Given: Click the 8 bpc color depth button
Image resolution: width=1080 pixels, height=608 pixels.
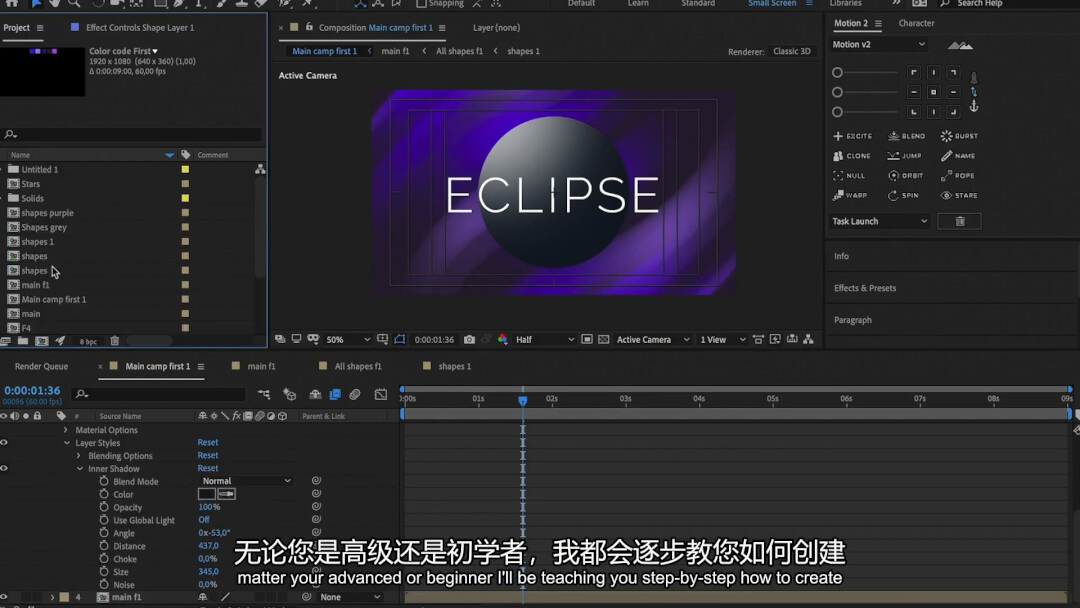Looking at the screenshot, I should pyautogui.click(x=88, y=342).
